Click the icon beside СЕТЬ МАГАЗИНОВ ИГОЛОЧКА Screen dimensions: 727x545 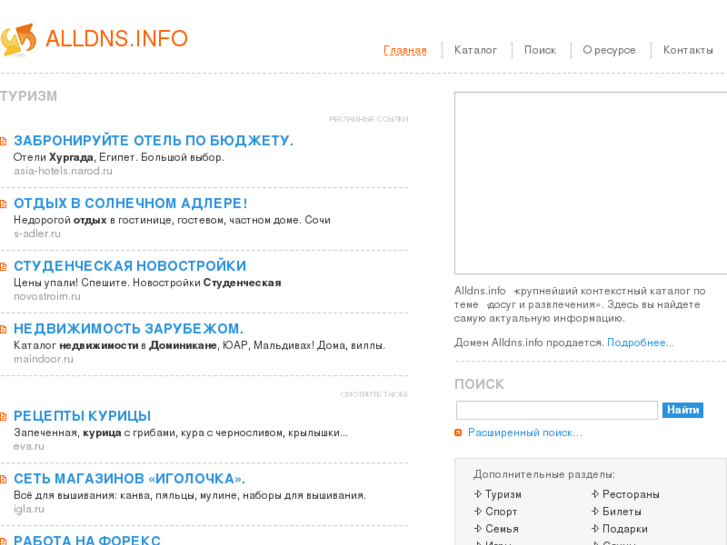(3, 479)
